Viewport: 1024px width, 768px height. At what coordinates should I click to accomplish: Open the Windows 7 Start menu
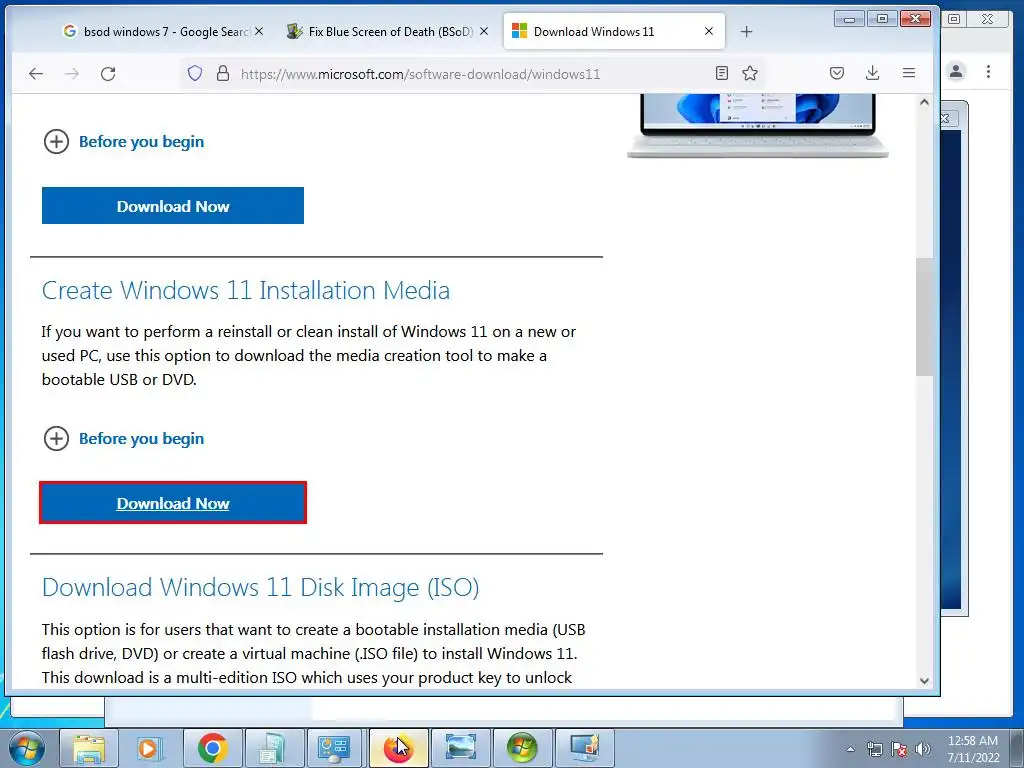pos(26,748)
